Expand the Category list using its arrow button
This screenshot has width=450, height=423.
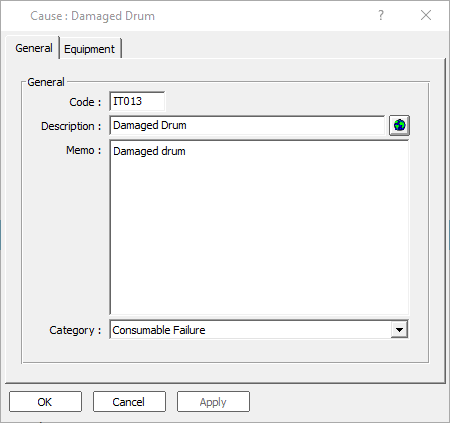point(399,330)
